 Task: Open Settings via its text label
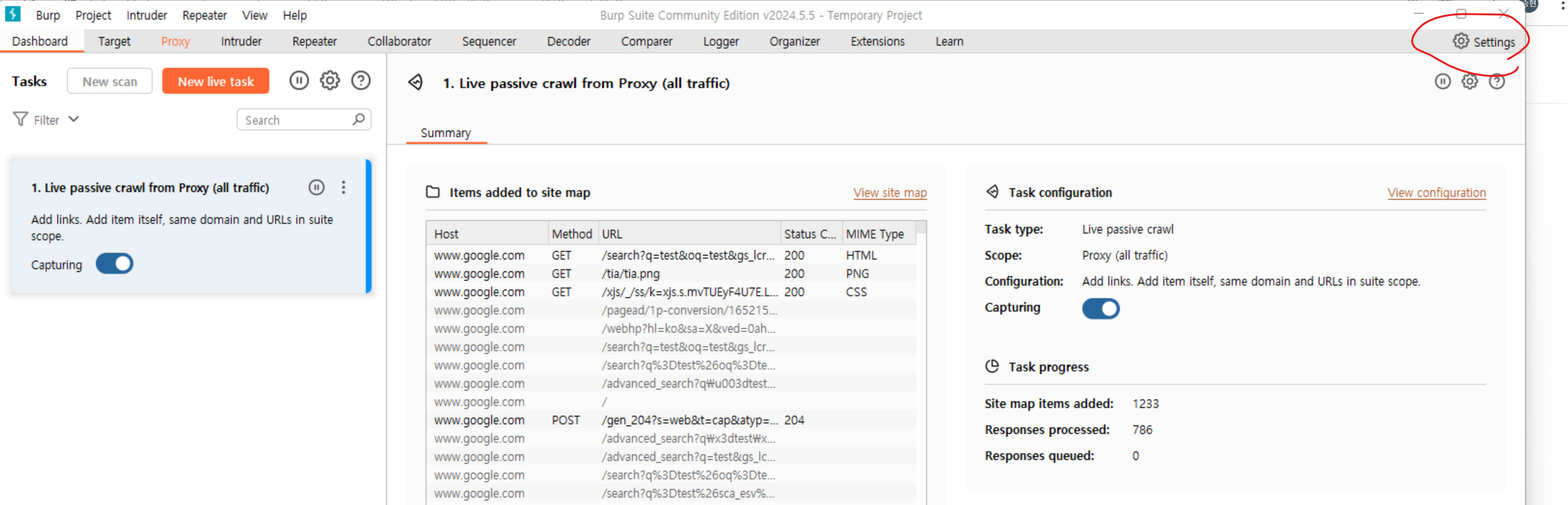[x=1494, y=42]
